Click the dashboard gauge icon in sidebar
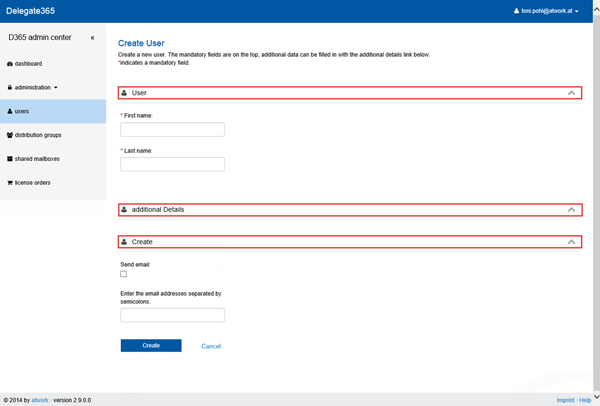 pyautogui.click(x=10, y=63)
